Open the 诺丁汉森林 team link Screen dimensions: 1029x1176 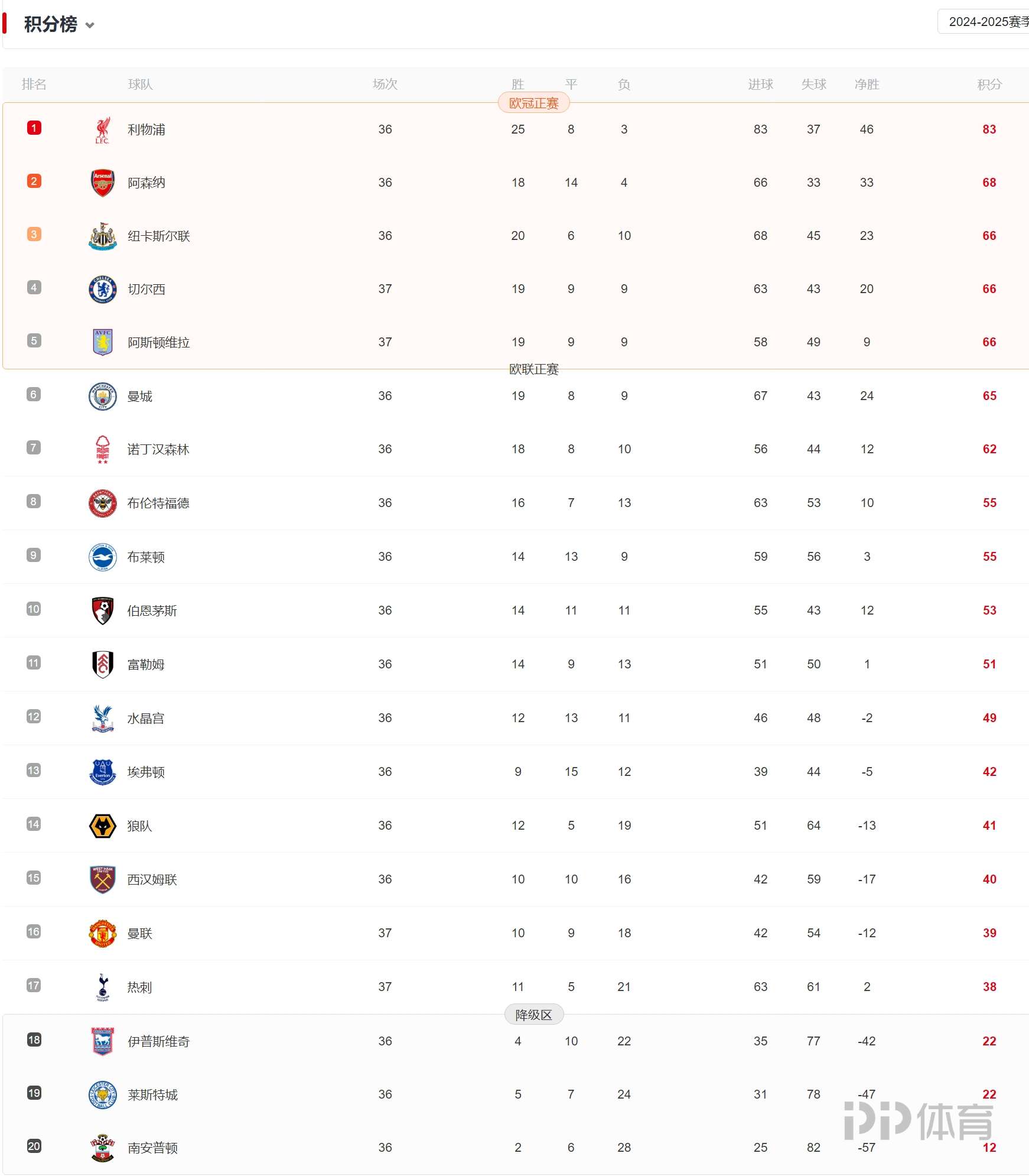[x=158, y=450]
